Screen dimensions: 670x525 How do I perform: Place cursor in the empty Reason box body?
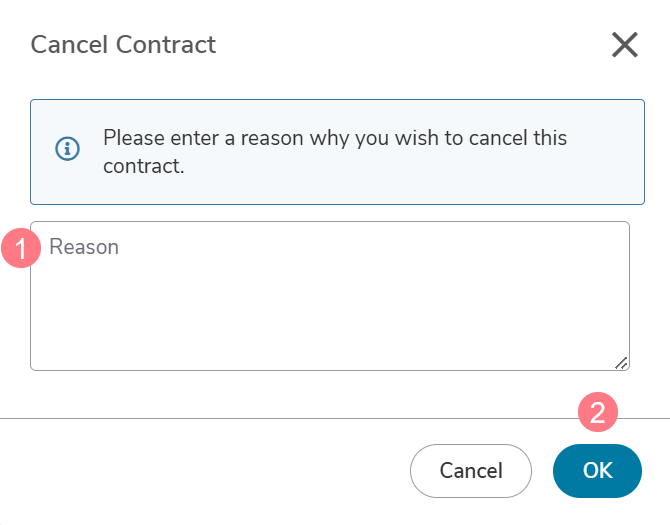[329, 312]
